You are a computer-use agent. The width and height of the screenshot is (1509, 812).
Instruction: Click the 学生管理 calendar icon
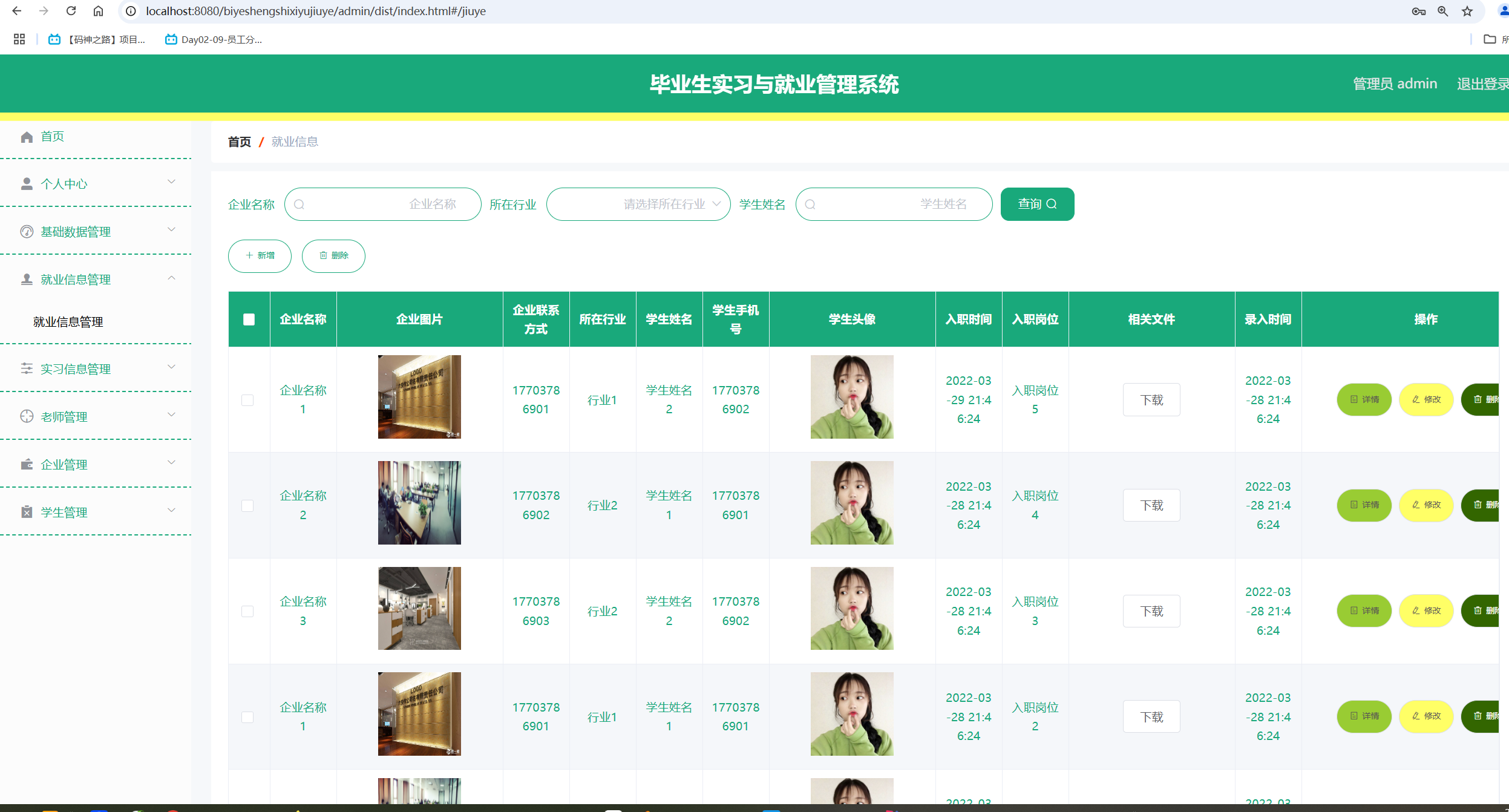click(27, 512)
